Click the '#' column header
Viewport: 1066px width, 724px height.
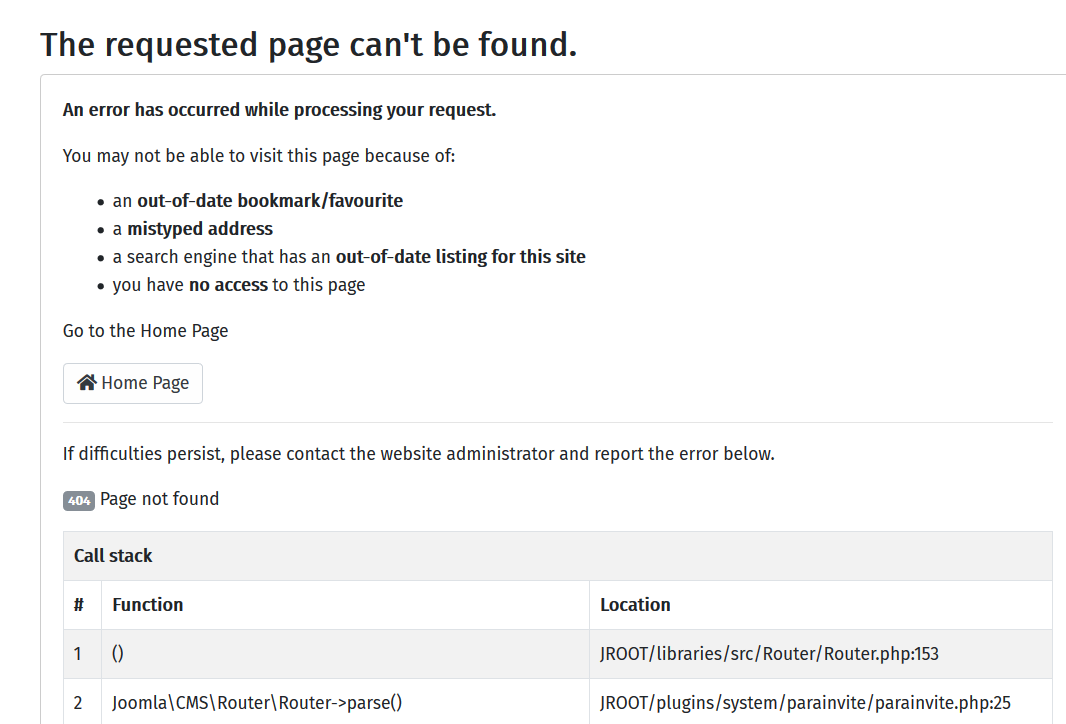(82, 605)
